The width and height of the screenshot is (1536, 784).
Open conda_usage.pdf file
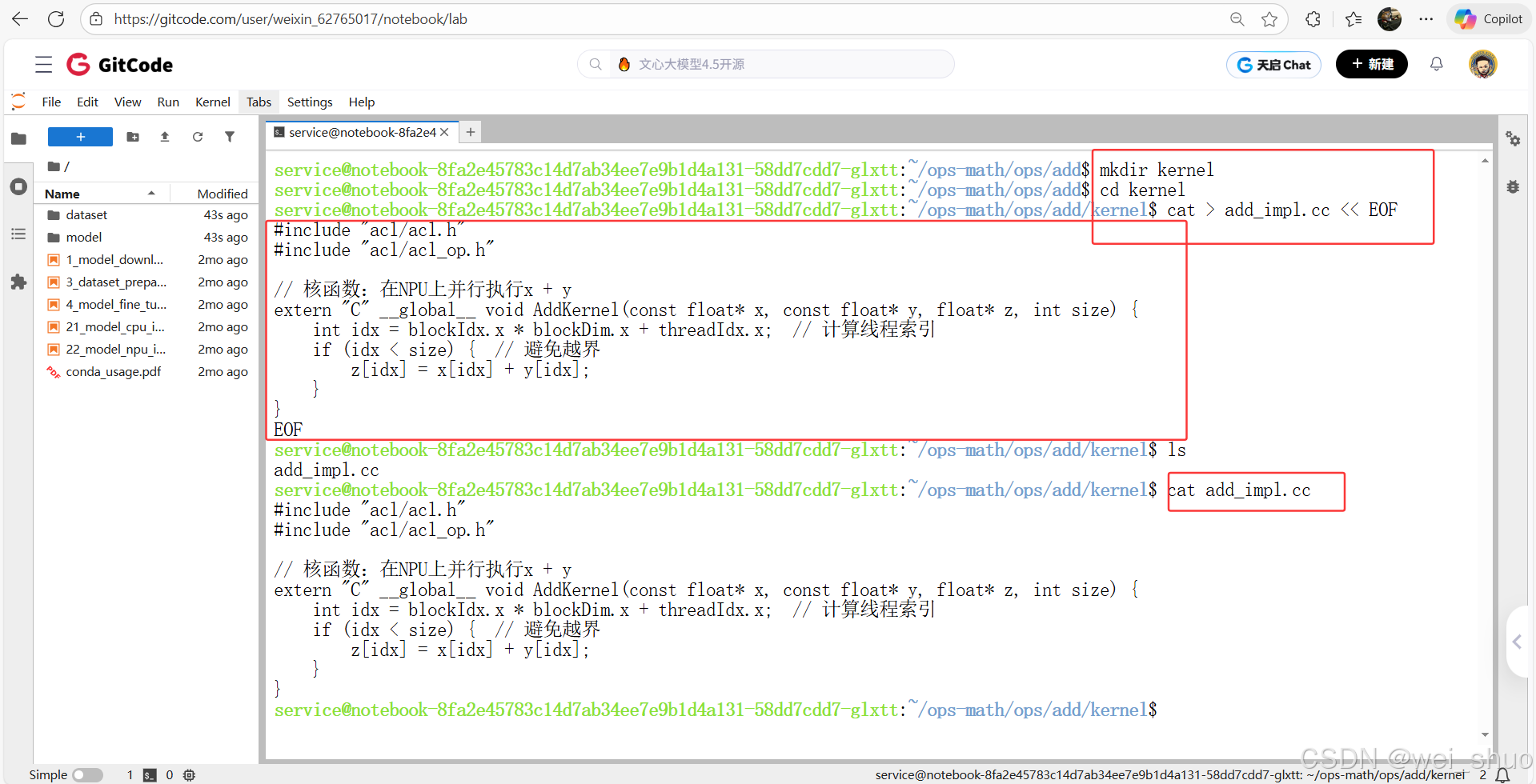pos(147,371)
